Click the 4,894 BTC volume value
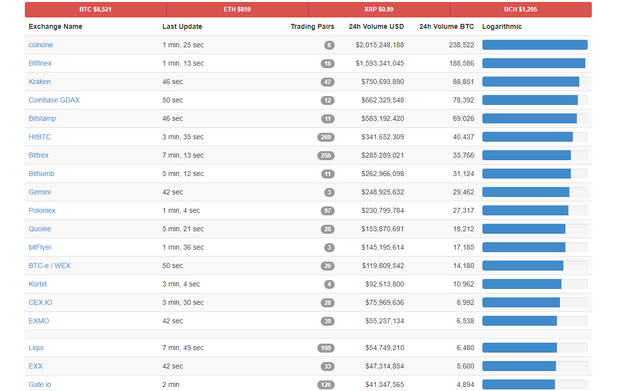This screenshot has width=640, height=391. click(465, 384)
